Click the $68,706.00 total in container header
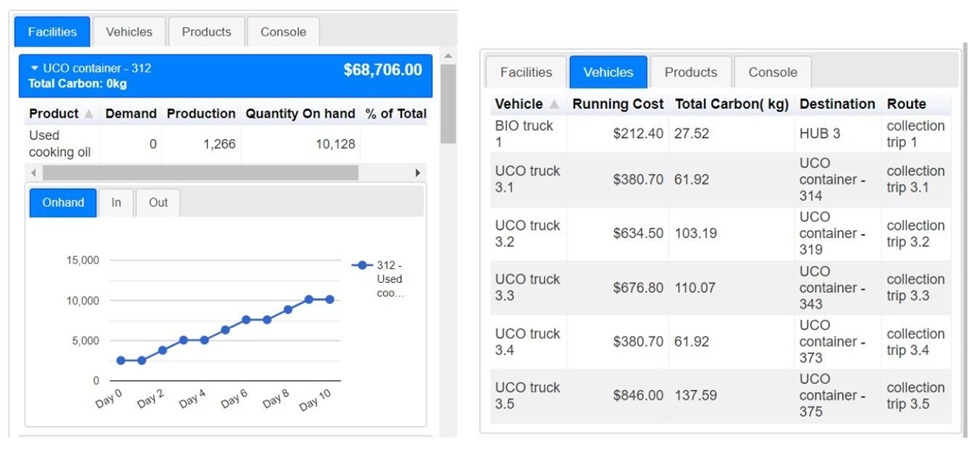 pyautogui.click(x=382, y=70)
